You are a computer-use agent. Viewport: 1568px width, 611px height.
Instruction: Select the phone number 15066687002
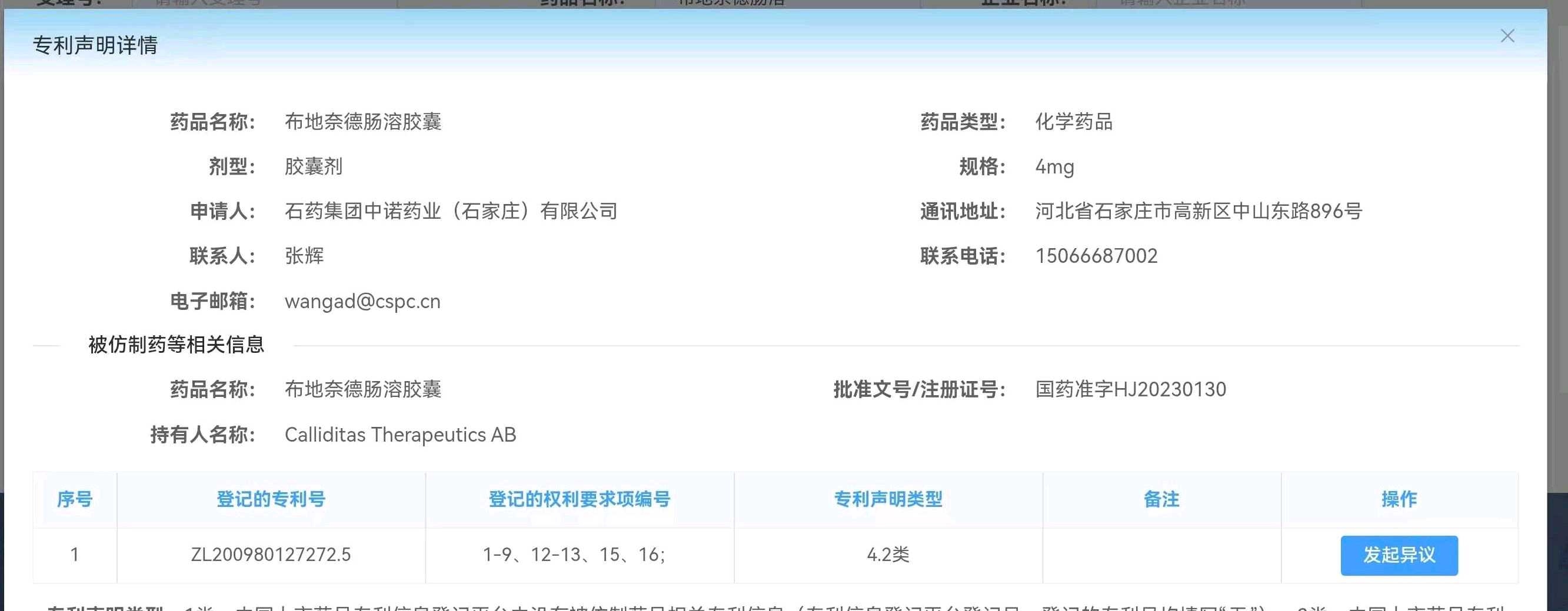[x=1096, y=256]
